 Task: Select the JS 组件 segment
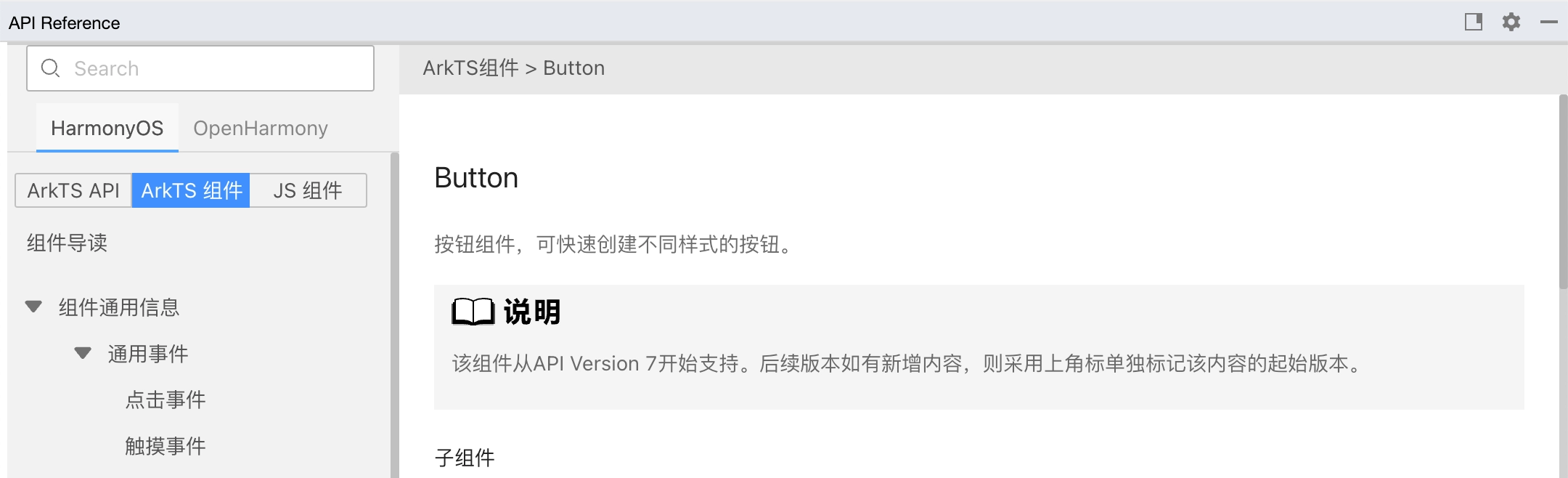(308, 190)
